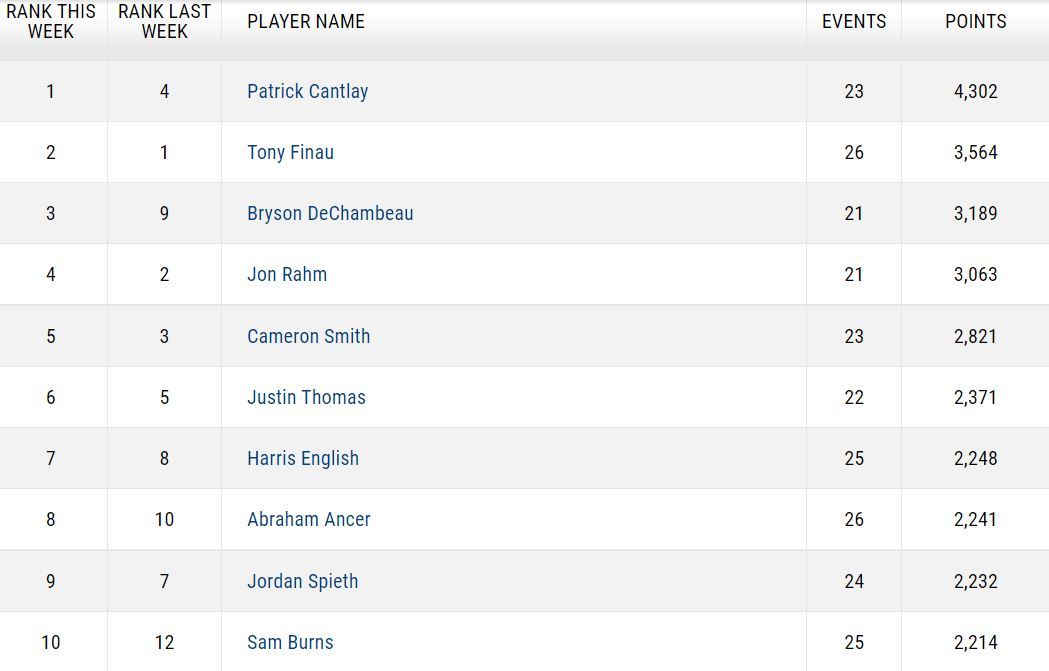The image size is (1049, 671).
Task: Click the Player Name column header
Action: (x=306, y=21)
